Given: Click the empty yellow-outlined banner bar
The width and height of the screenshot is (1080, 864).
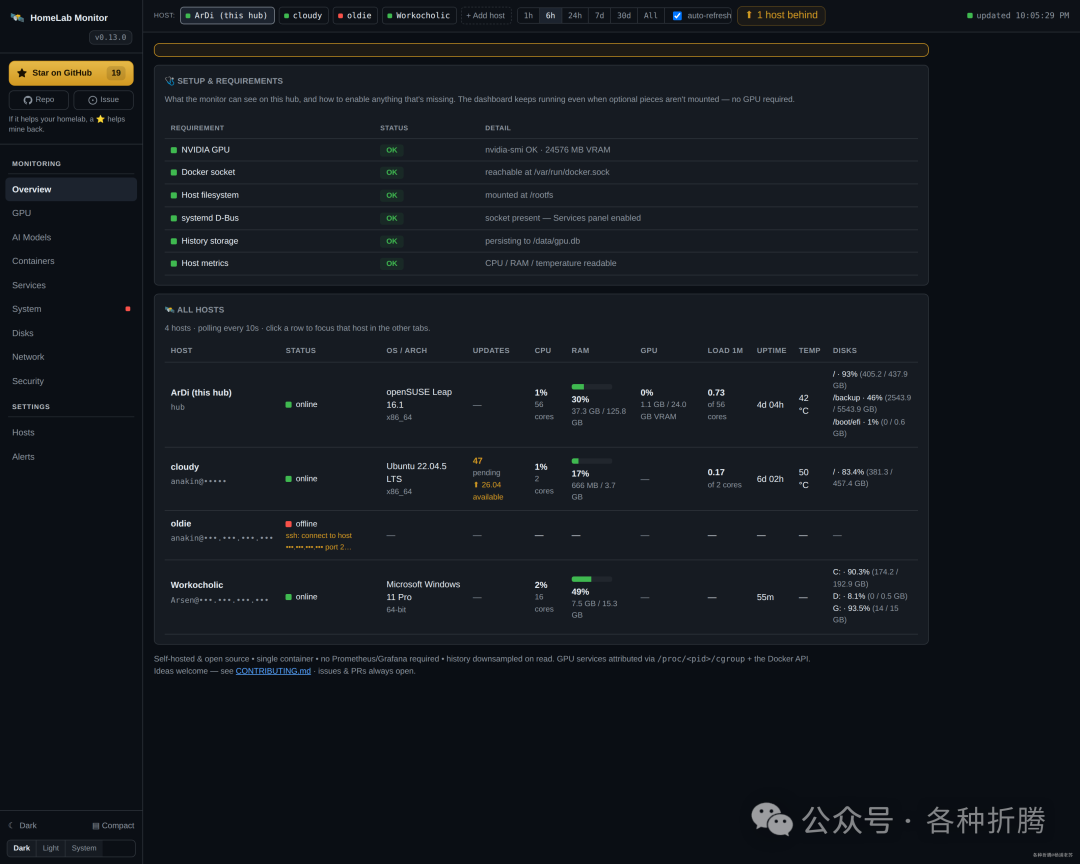Looking at the screenshot, I should (x=541, y=50).
